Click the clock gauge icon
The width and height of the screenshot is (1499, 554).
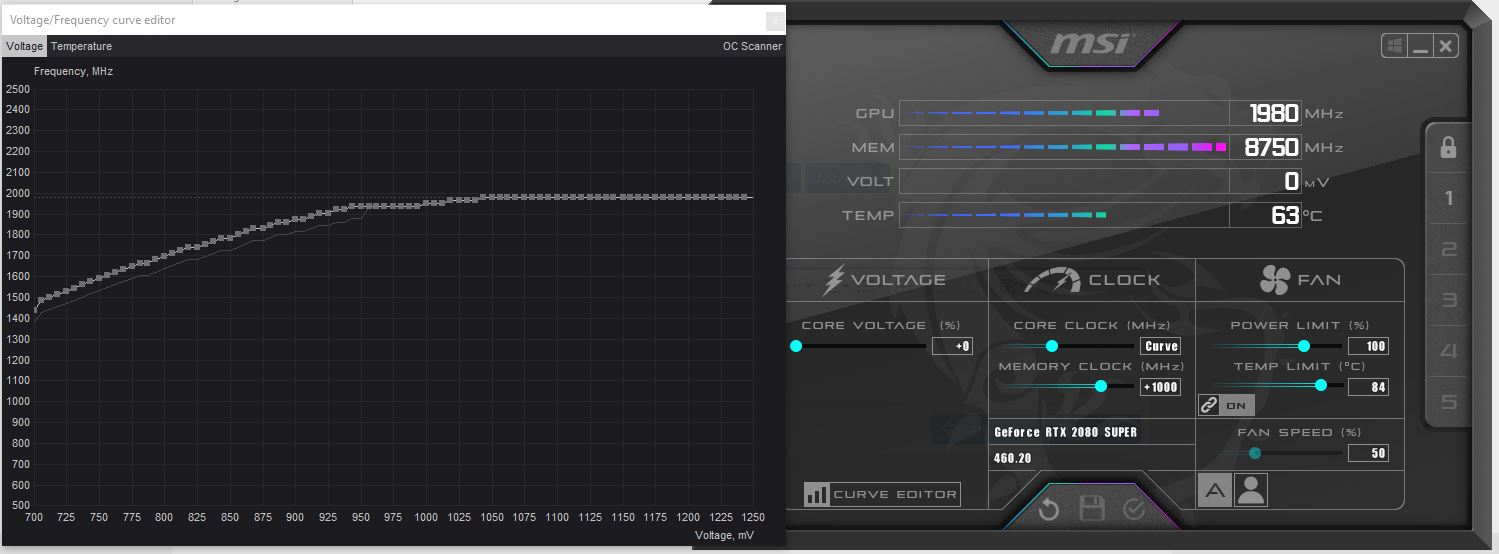[1053, 279]
